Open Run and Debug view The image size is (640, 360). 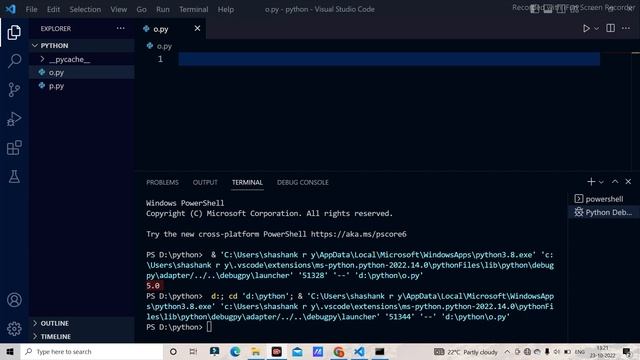pyautogui.click(x=14, y=119)
